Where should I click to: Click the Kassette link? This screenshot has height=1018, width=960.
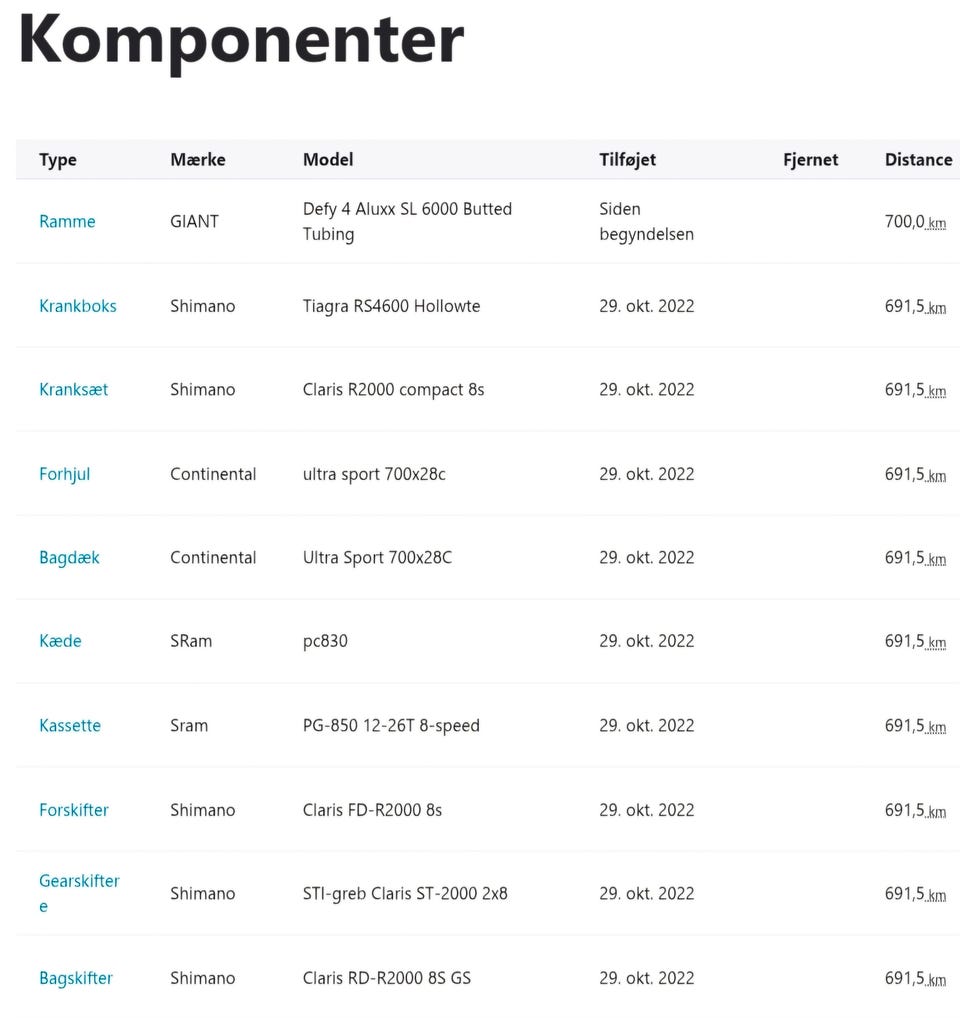tap(70, 726)
